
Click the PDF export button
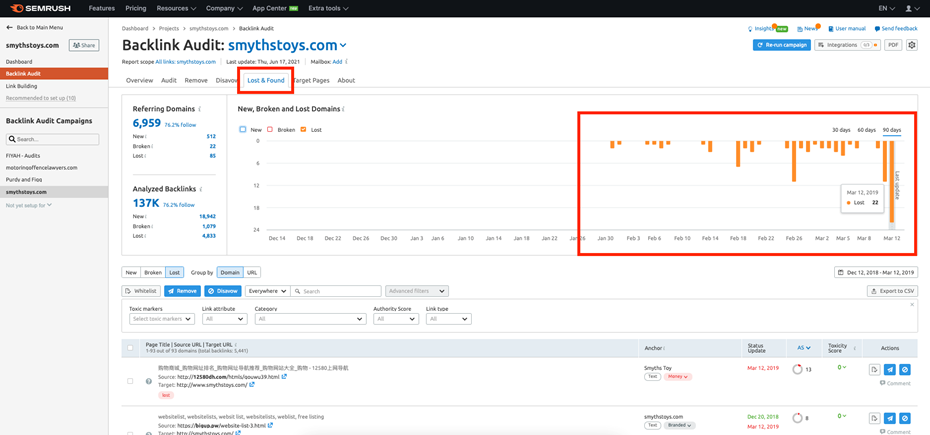(x=893, y=45)
